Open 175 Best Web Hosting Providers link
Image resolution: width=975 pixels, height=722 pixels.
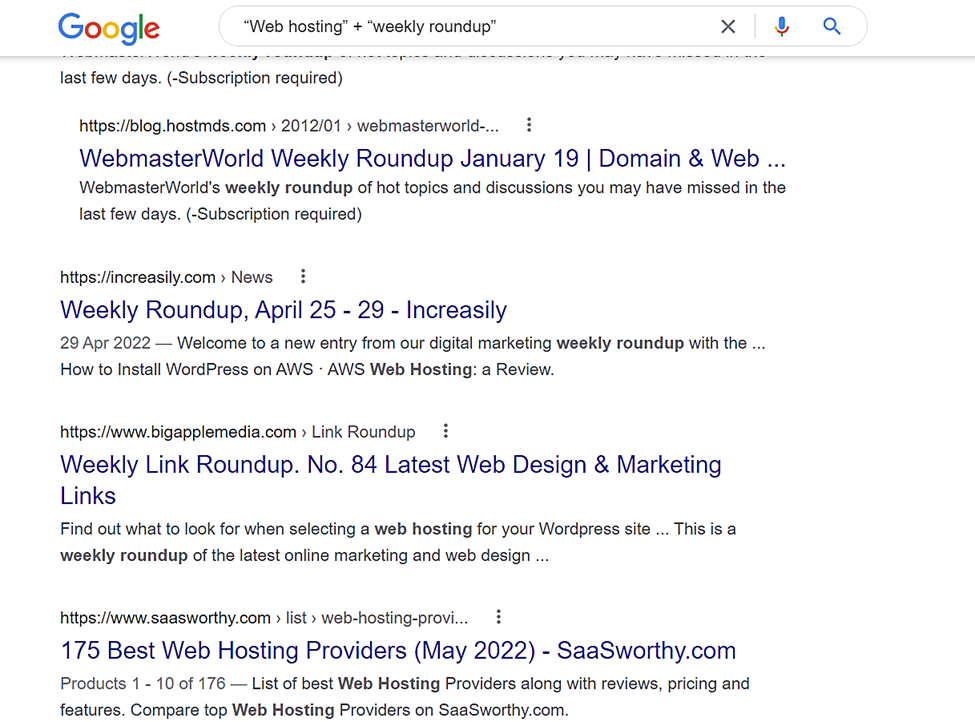click(398, 650)
